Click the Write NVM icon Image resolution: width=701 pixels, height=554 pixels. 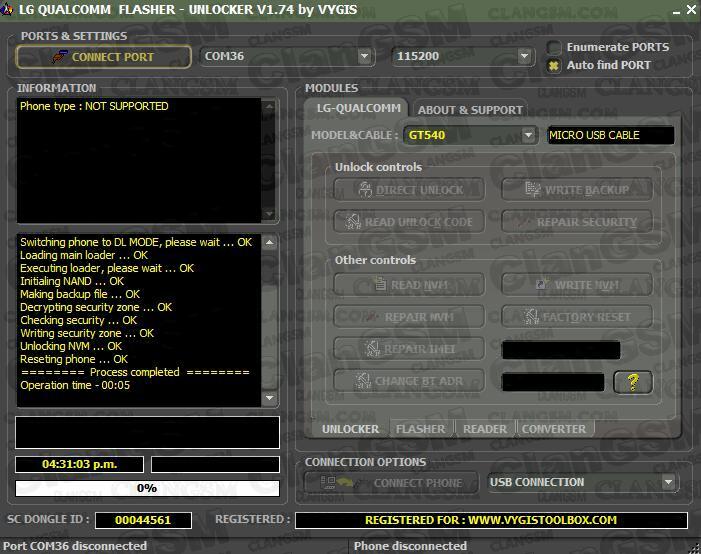pos(542,284)
